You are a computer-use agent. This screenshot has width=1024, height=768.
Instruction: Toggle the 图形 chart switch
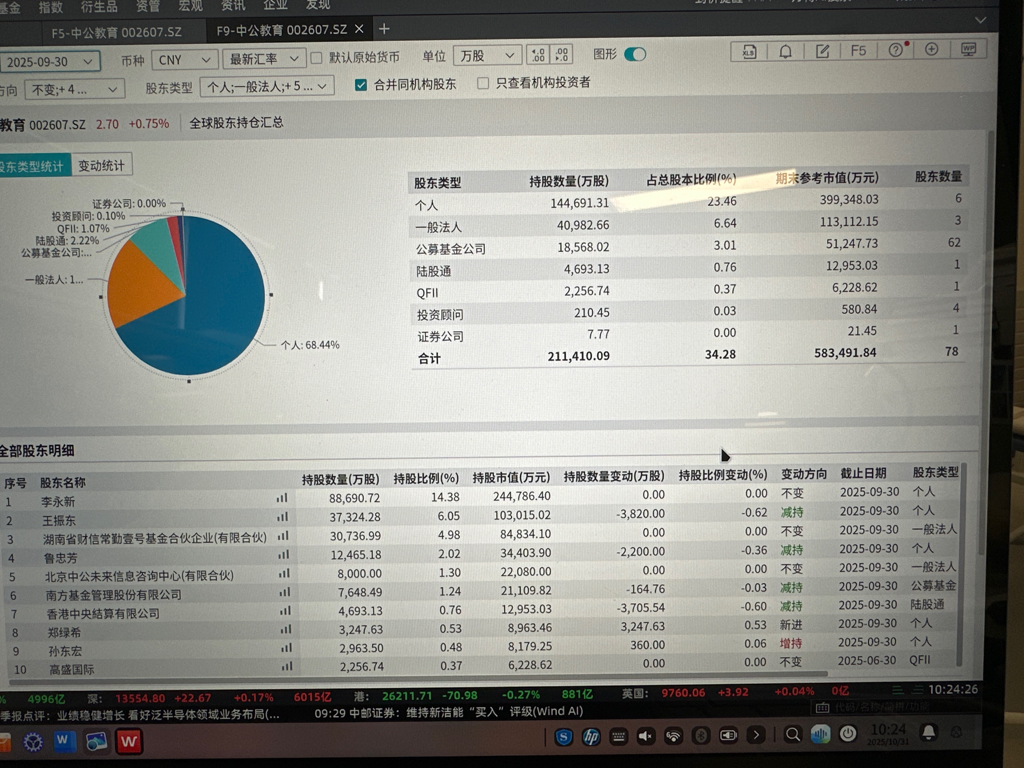[x=635, y=54]
